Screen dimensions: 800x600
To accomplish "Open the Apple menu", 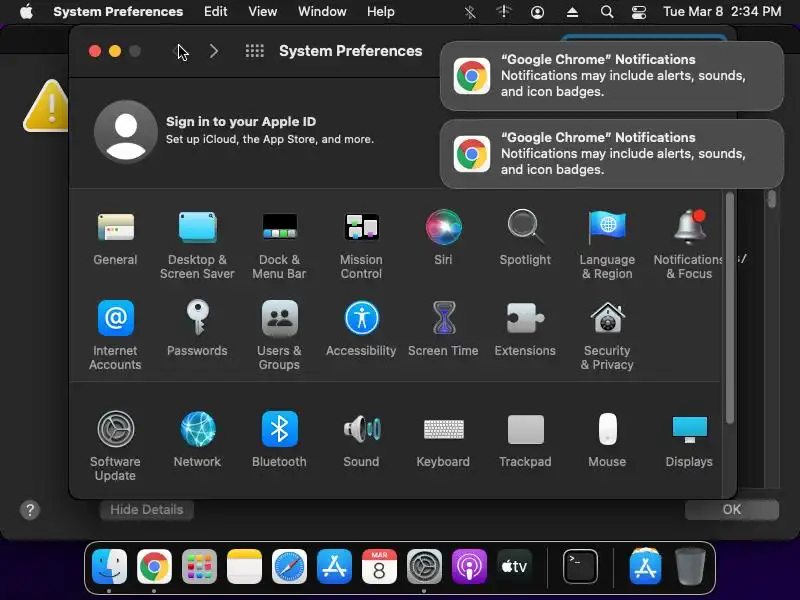I will pyautogui.click(x=27, y=11).
